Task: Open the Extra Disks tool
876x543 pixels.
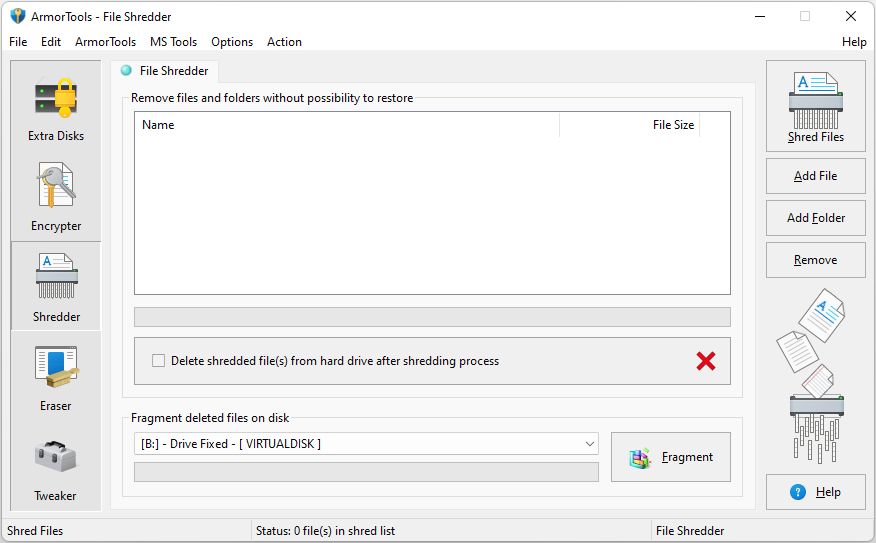Action: tap(56, 106)
